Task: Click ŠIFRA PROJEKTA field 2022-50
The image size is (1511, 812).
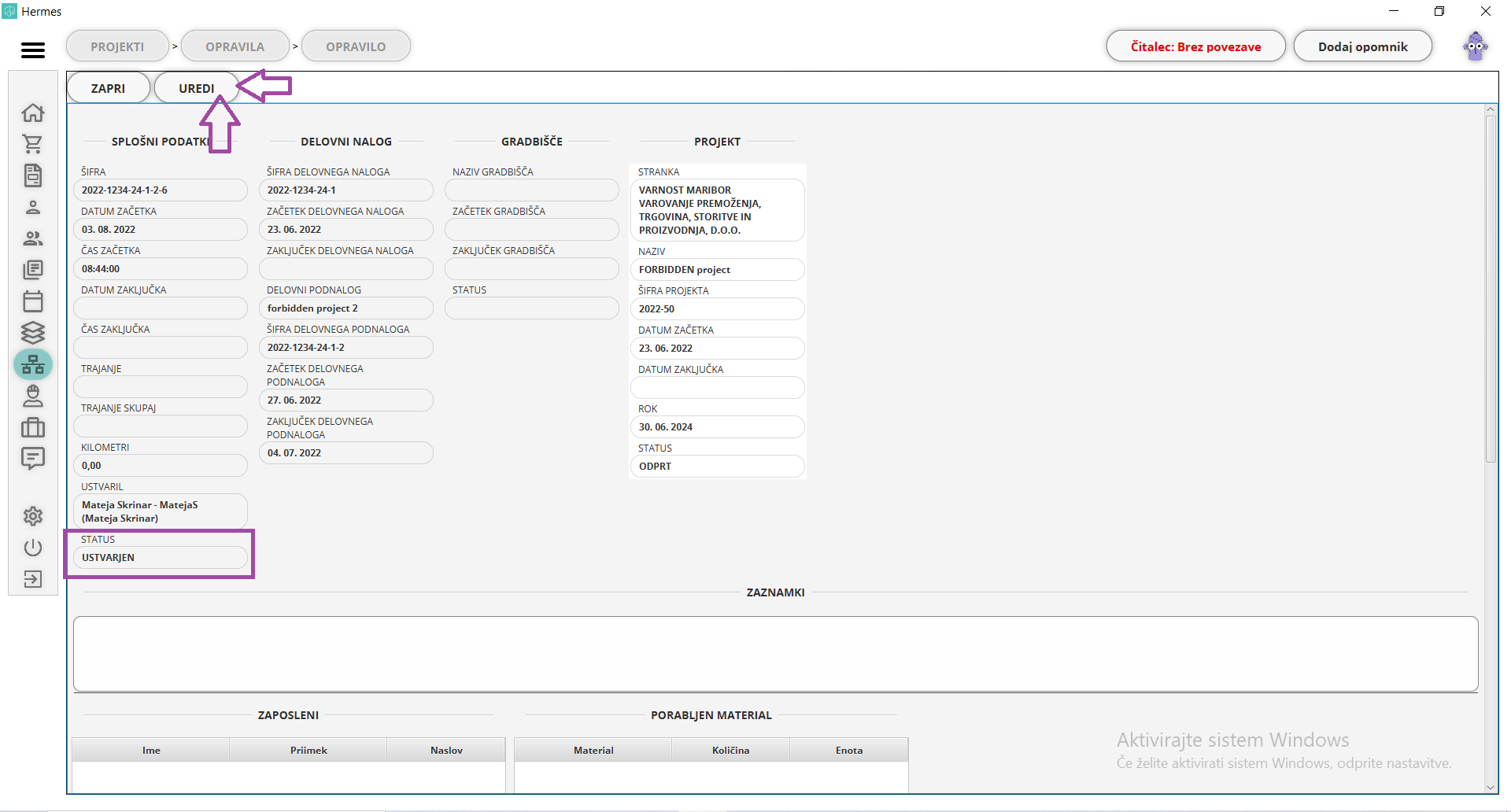Action: (718, 309)
